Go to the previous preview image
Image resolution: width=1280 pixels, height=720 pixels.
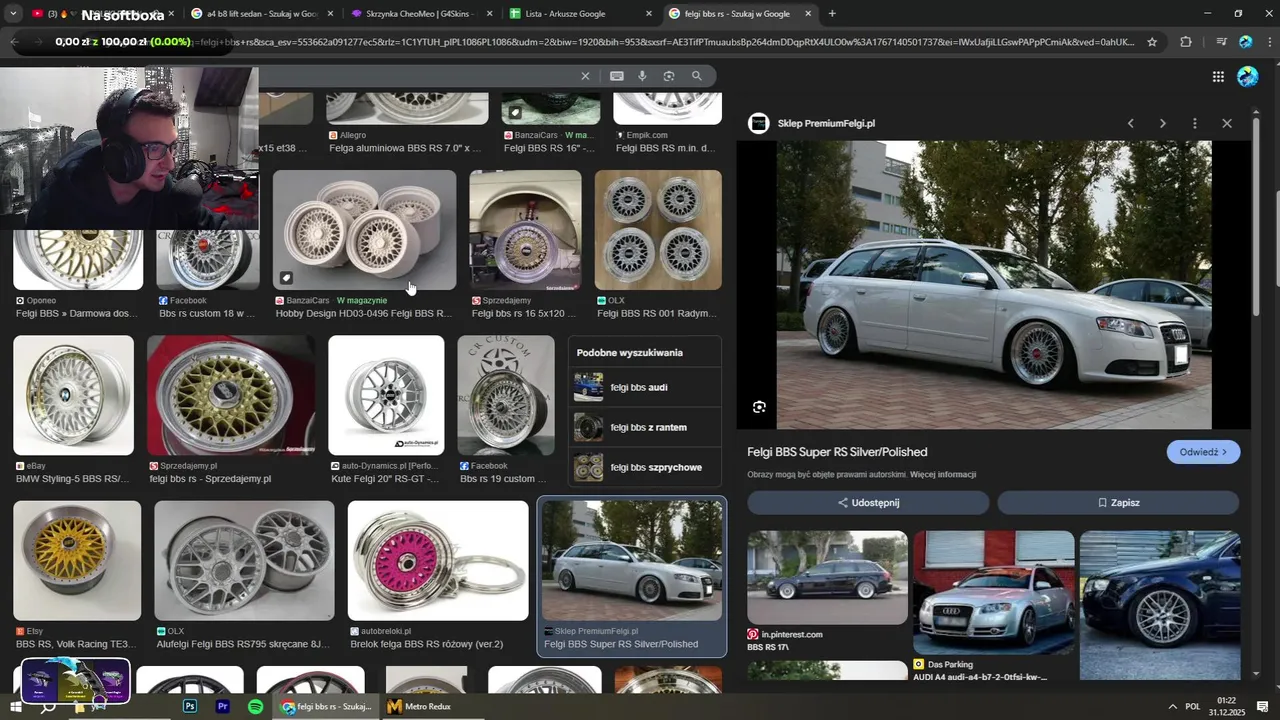(x=1131, y=123)
